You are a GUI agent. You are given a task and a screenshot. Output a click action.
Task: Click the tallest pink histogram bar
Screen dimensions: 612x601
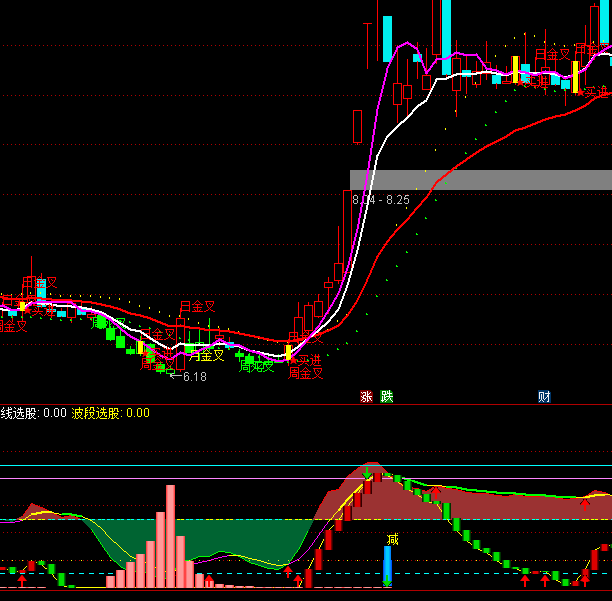[170, 537]
